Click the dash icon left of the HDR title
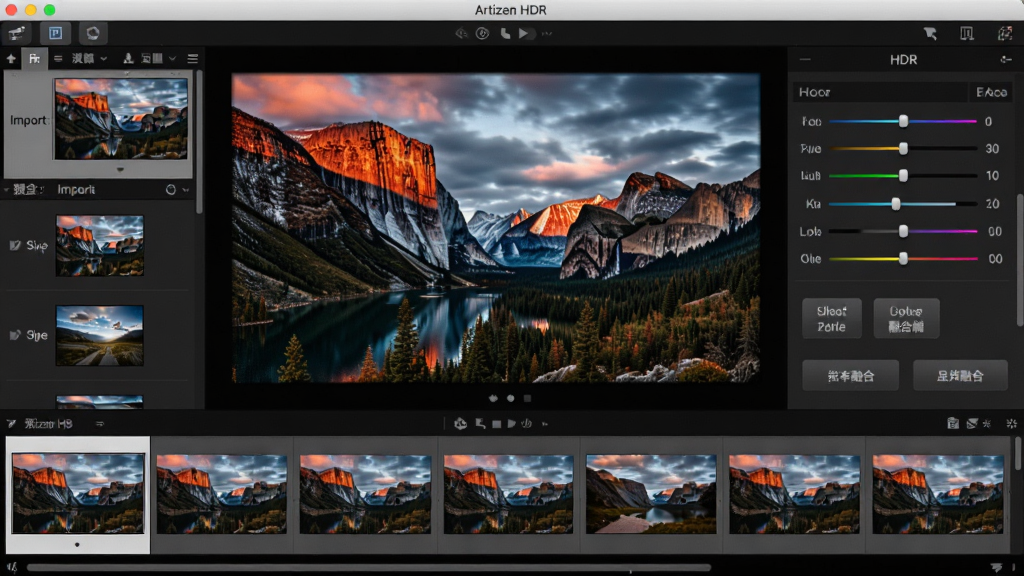This screenshot has width=1024, height=576. (805, 59)
